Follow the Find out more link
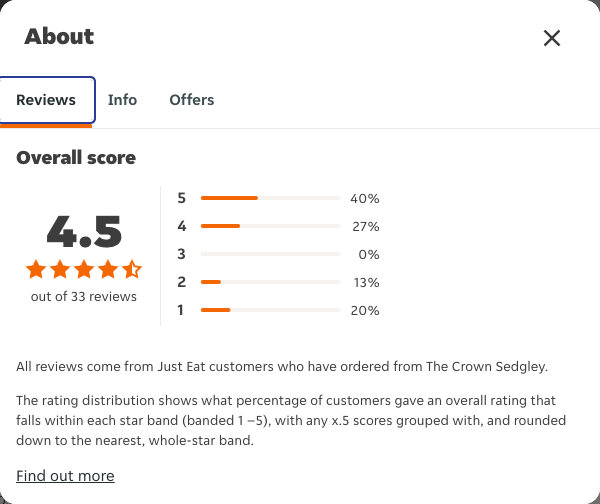 (x=65, y=476)
